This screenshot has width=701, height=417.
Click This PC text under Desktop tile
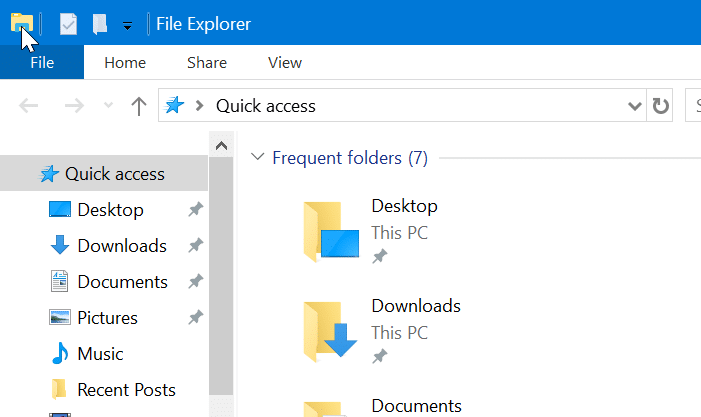click(400, 232)
